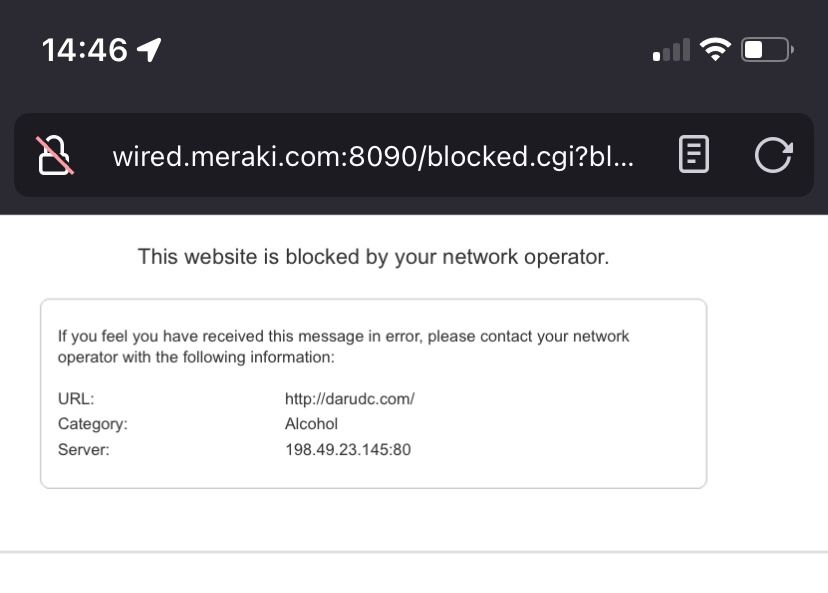Tap the page reload icon

click(773, 155)
